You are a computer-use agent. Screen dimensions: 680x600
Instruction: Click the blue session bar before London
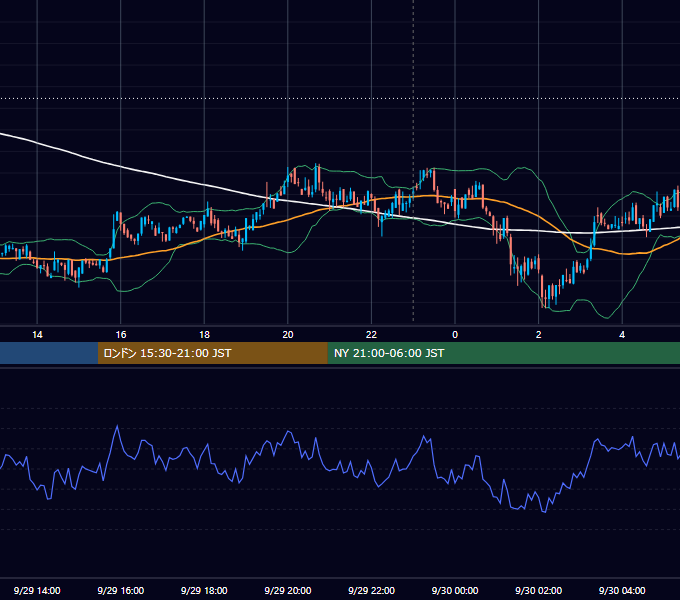point(49,353)
